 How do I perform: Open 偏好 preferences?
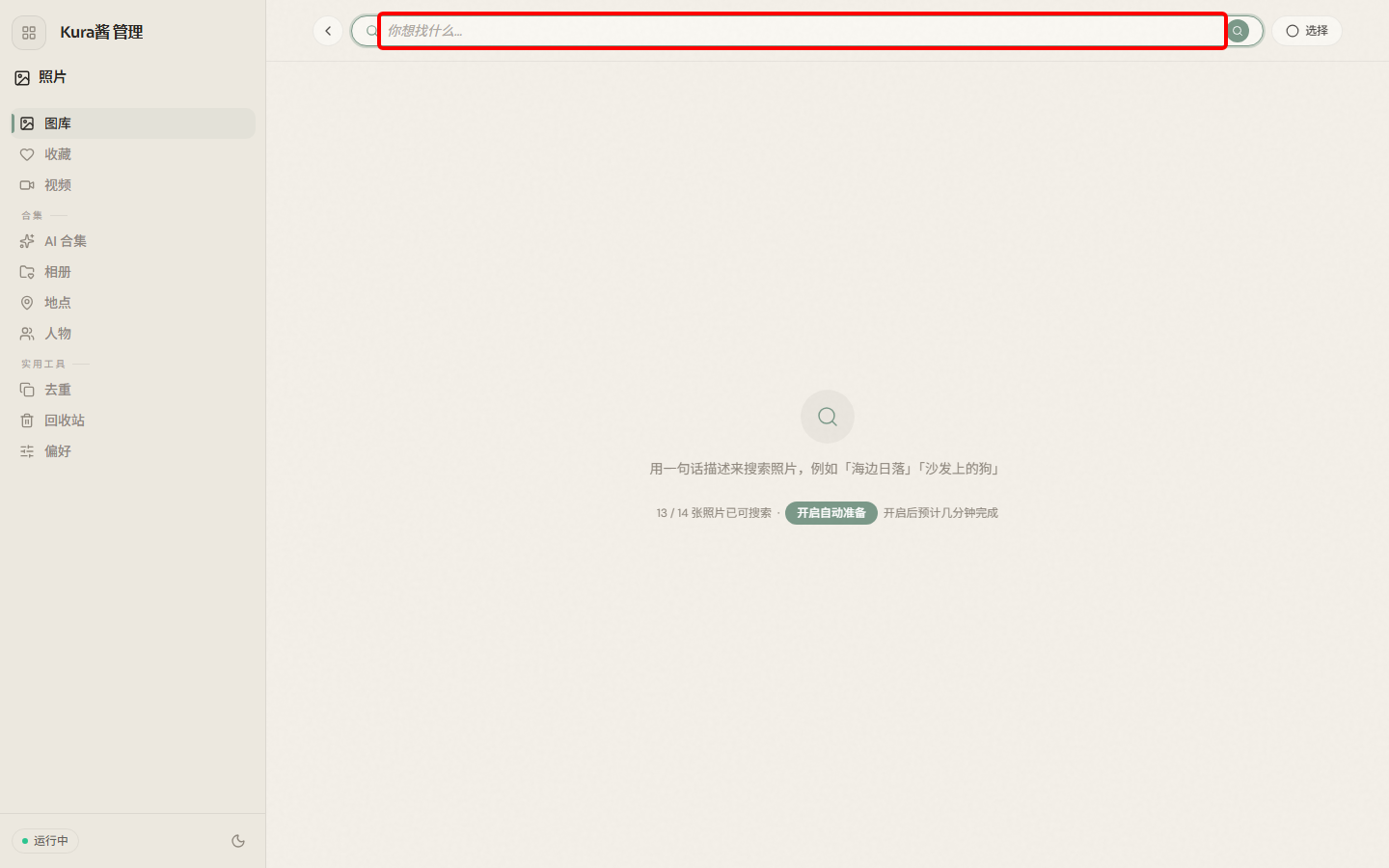pyautogui.click(x=133, y=451)
